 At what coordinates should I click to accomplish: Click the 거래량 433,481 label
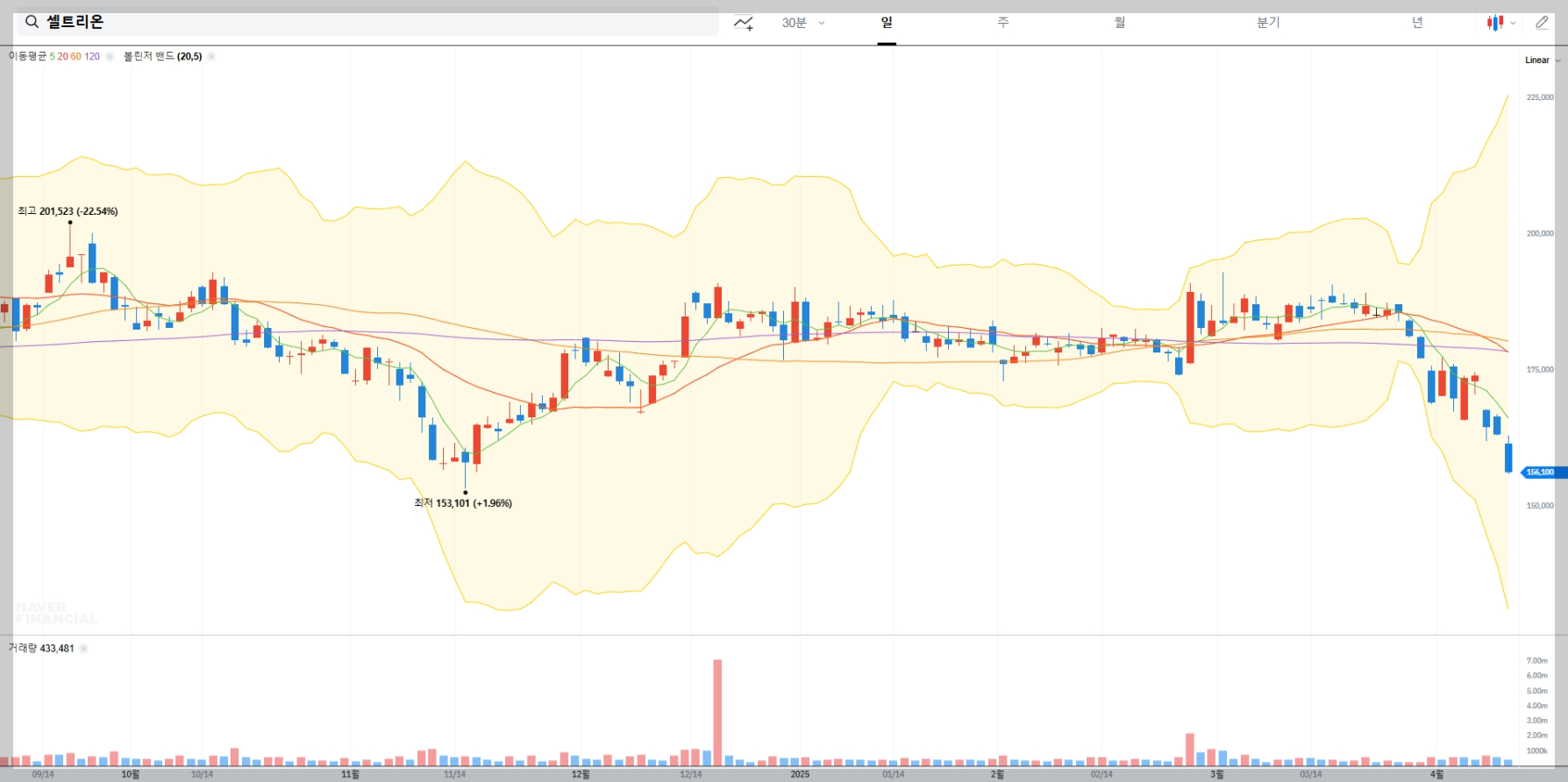point(41,649)
